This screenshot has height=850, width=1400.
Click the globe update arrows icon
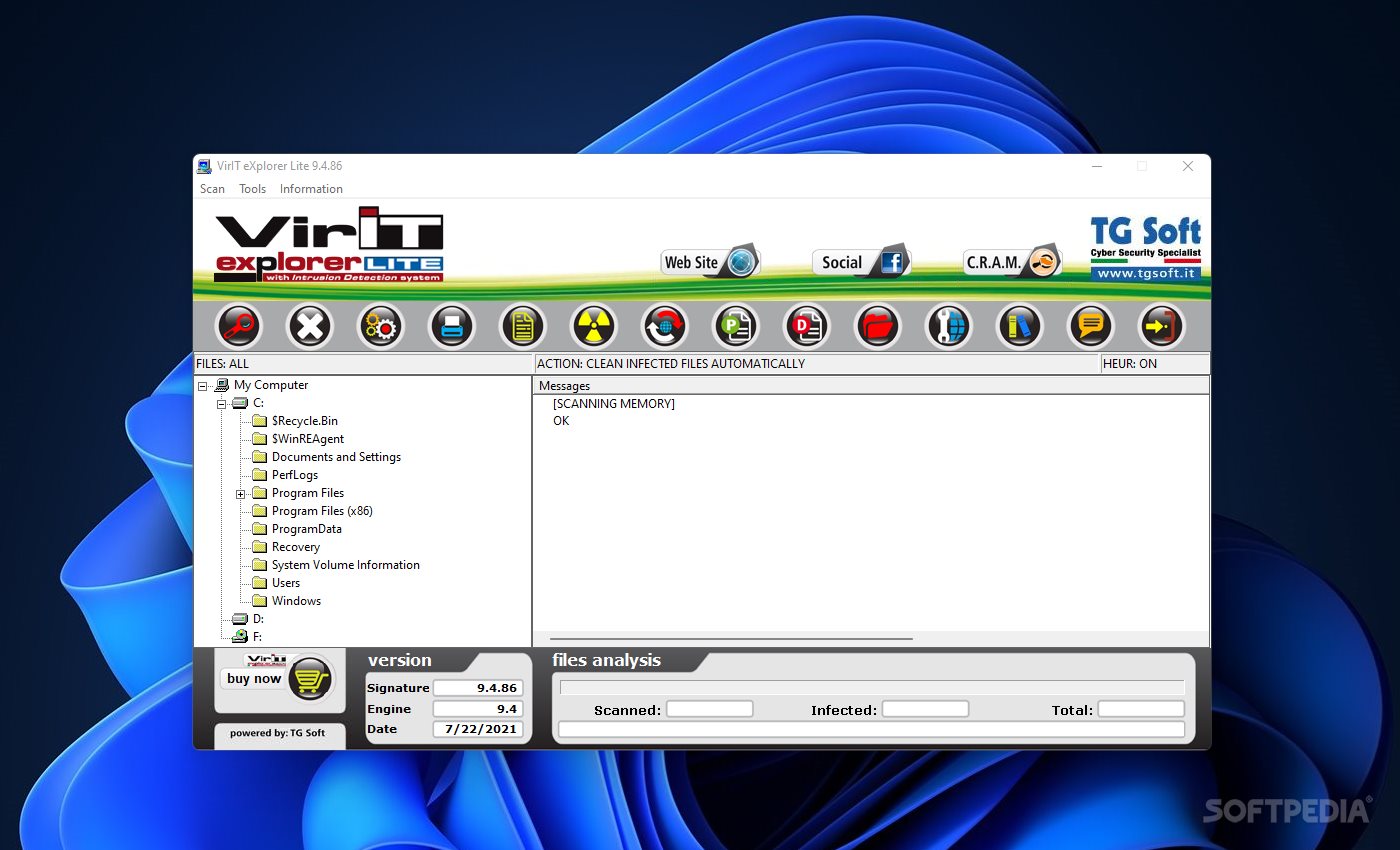pos(665,326)
